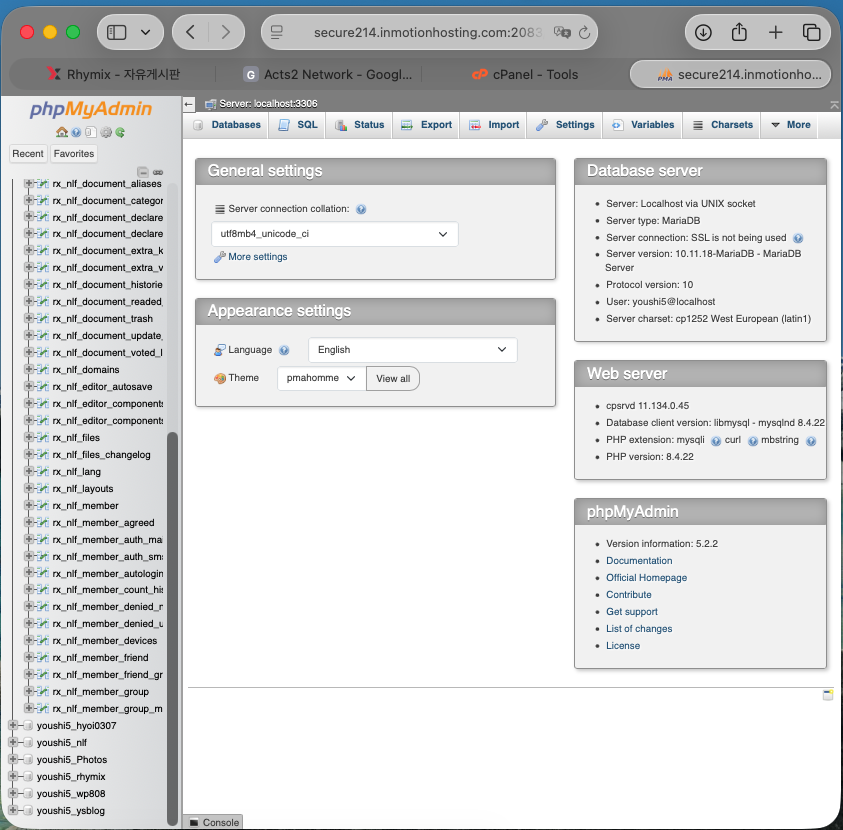843x830 pixels.
Task: Open the Documentation link
Action: tap(639, 561)
